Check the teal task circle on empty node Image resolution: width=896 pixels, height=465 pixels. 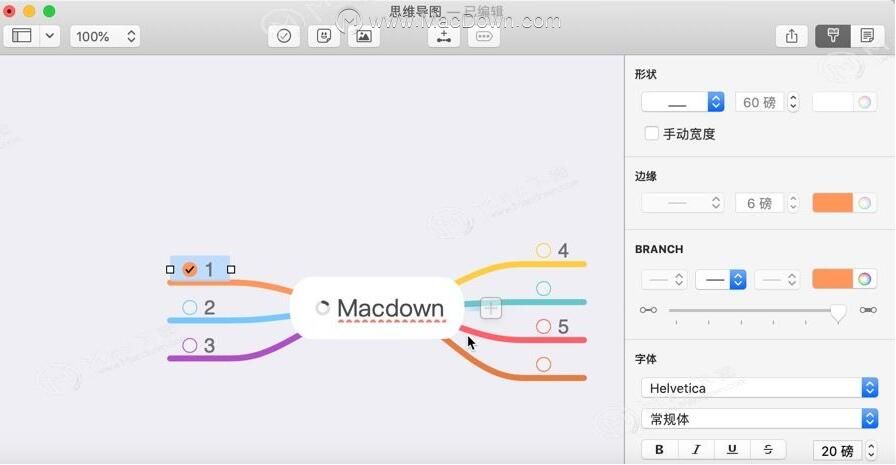[x=543, y=288]
